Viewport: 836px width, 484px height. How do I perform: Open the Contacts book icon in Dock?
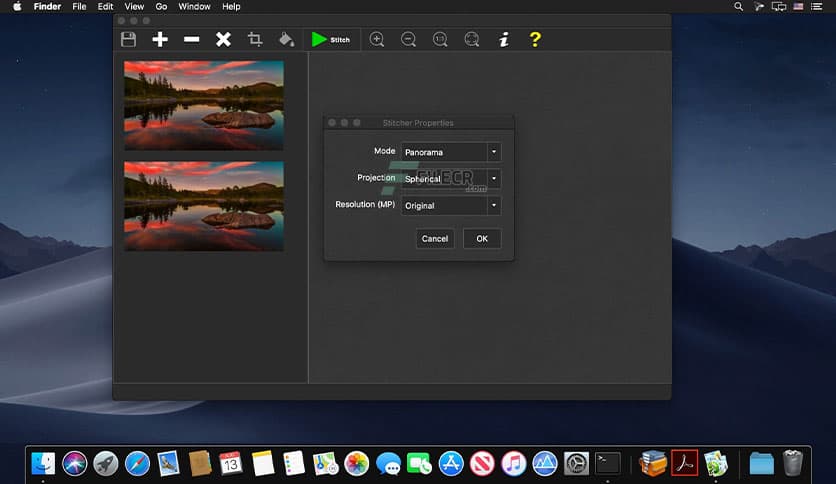[x=200, y=463]
